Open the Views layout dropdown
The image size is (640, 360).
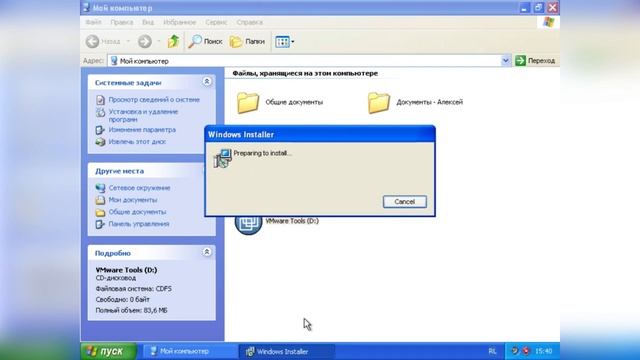[284, 42]
